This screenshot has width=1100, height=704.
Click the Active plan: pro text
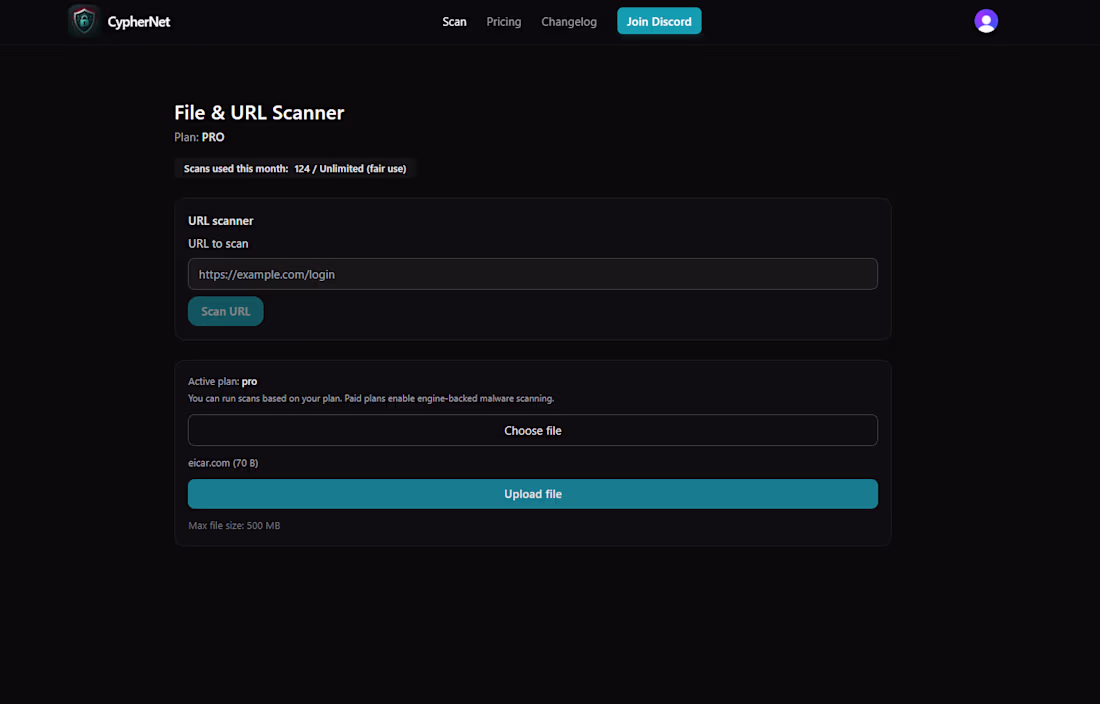coord(220,381)
